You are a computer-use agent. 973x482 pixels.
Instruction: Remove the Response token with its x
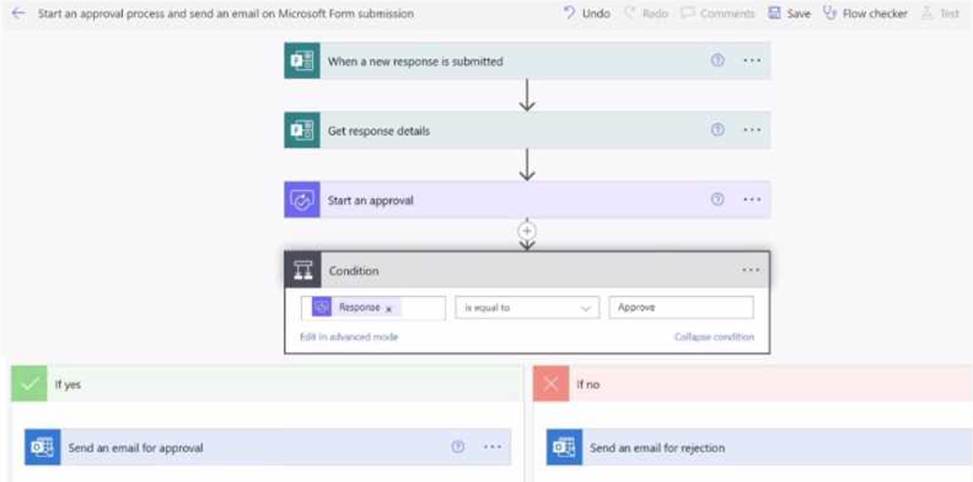point(389,309)
